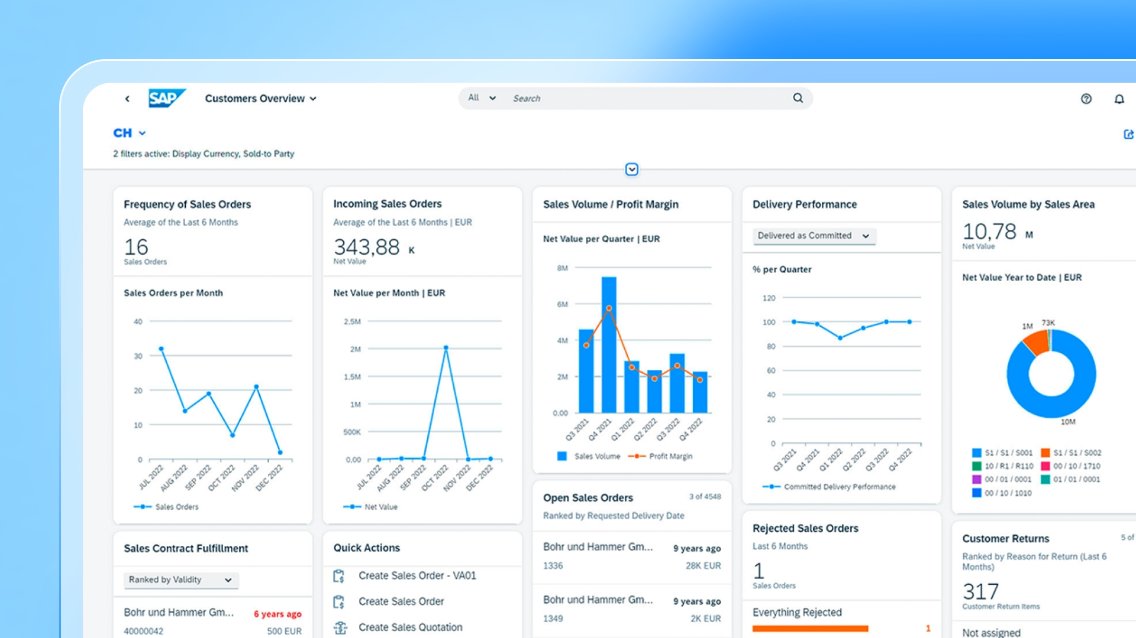This screenshot has height=638, width=1136.
Task: Open the Customer Returns card header
Action: tap(1044, 571)
